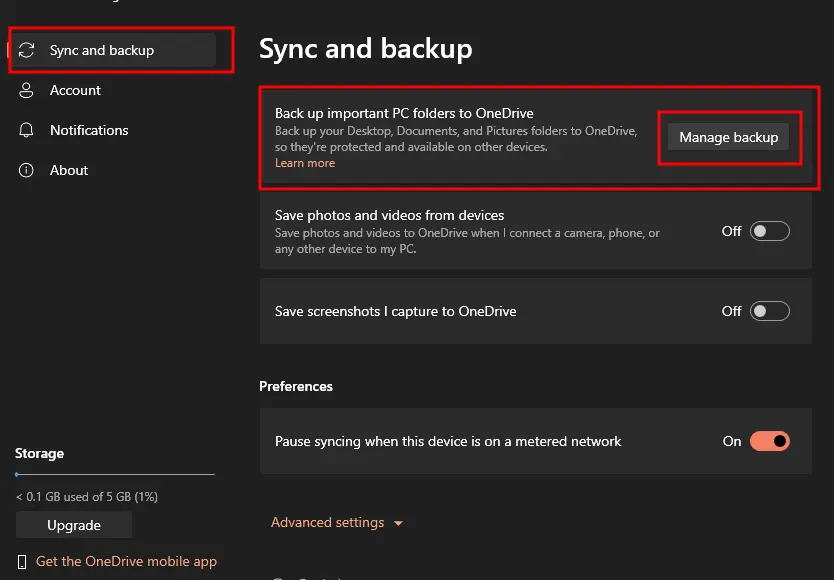This screenshot has height=580, width=834.
Task: Click the Storage heading text
Action: point(39,453)
